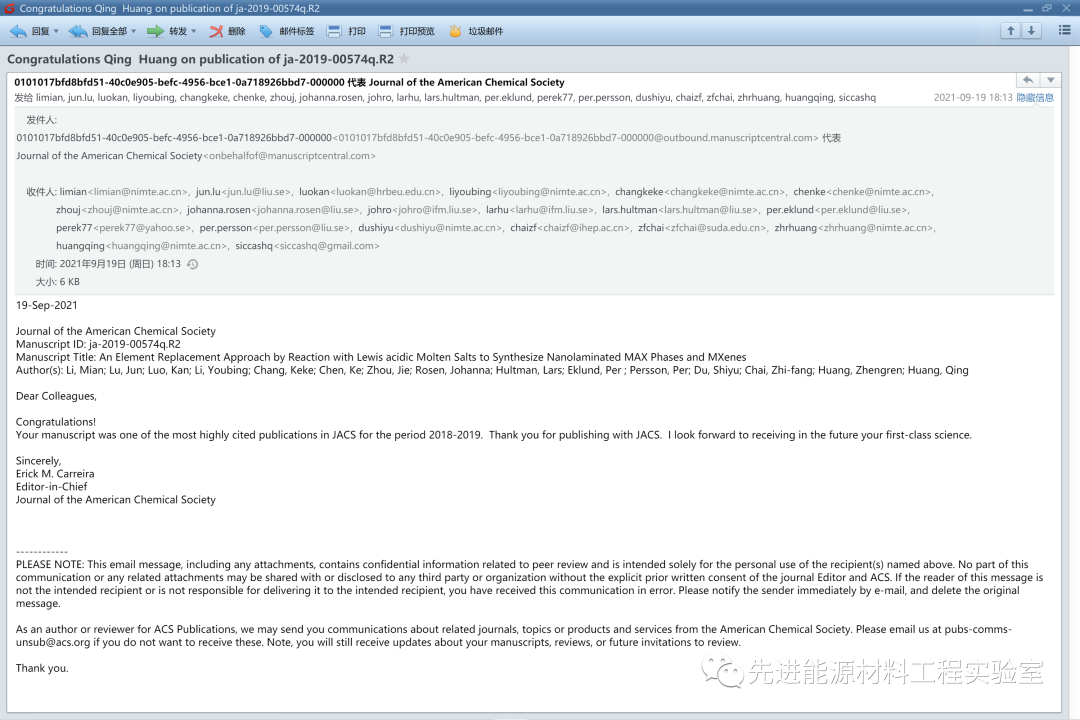Click recipient limian@nimte.ac.cn
This screenshot has height=720, width=1080.
(x=138, y=192)
